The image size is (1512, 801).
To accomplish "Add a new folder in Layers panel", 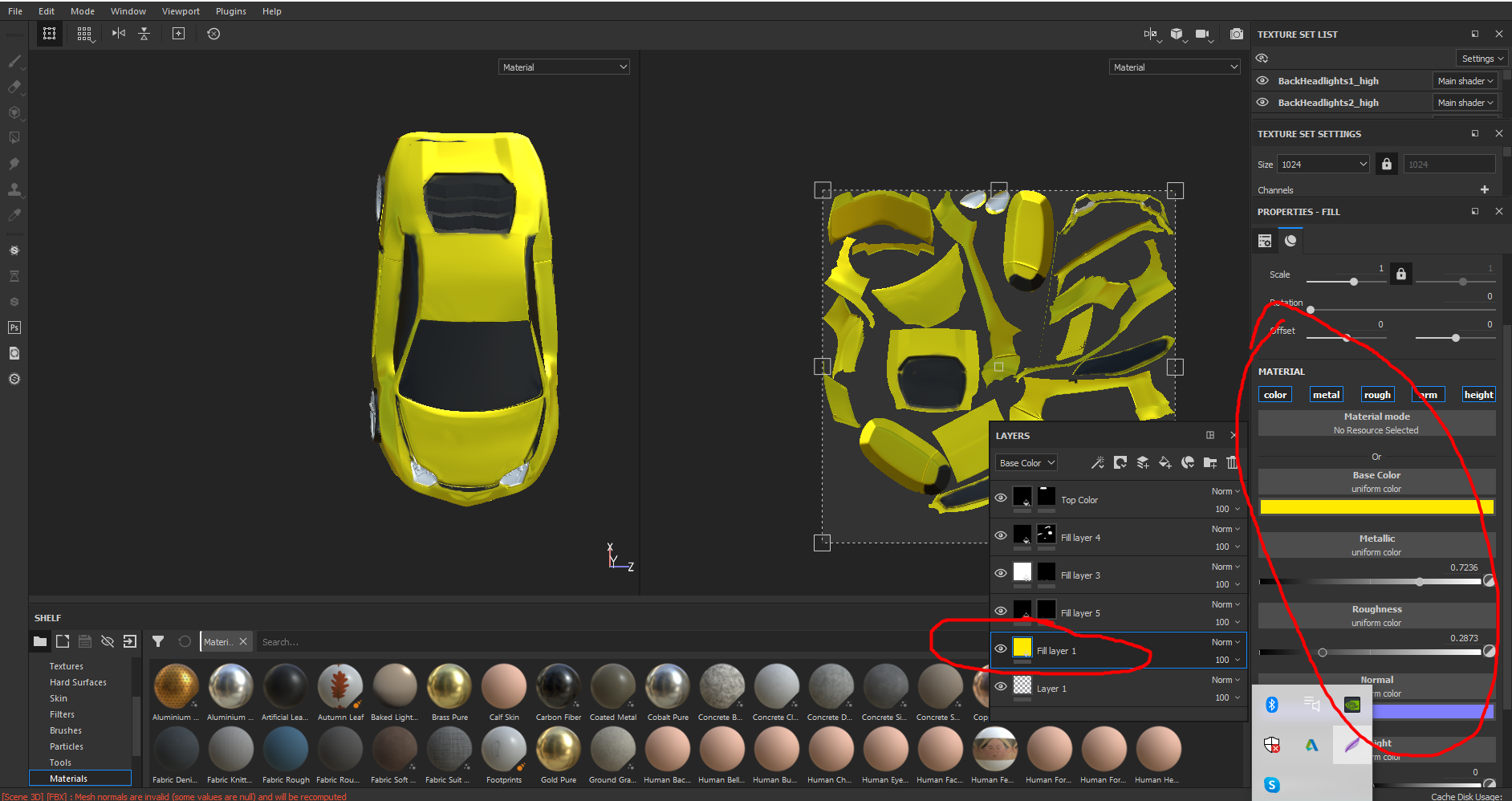I will 1210,462.
